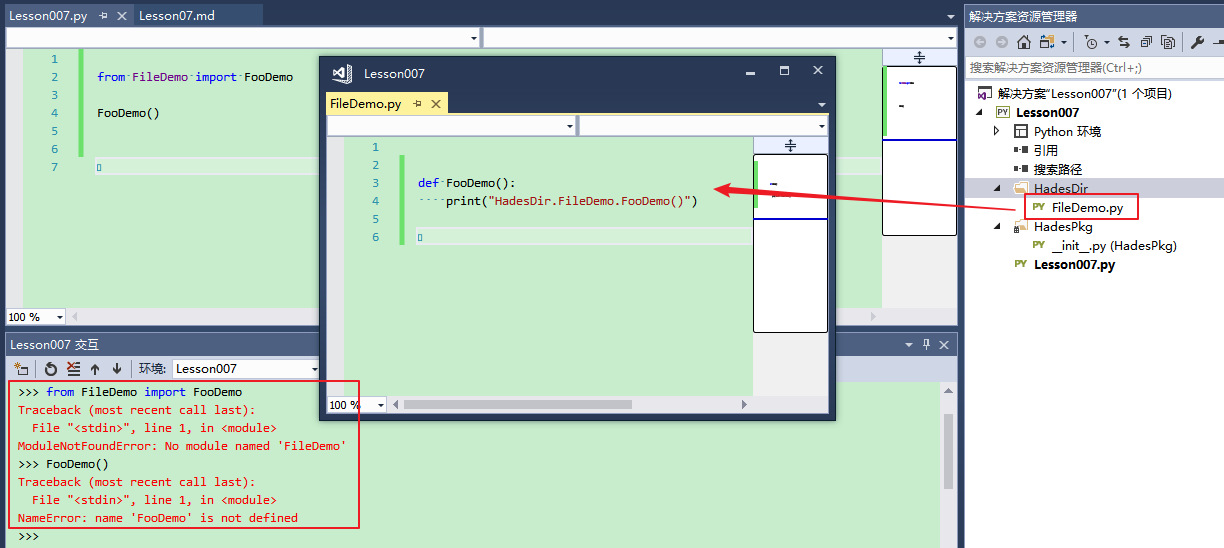Click the Home icon in Solution Explorer toolbar

(1023, 42)
